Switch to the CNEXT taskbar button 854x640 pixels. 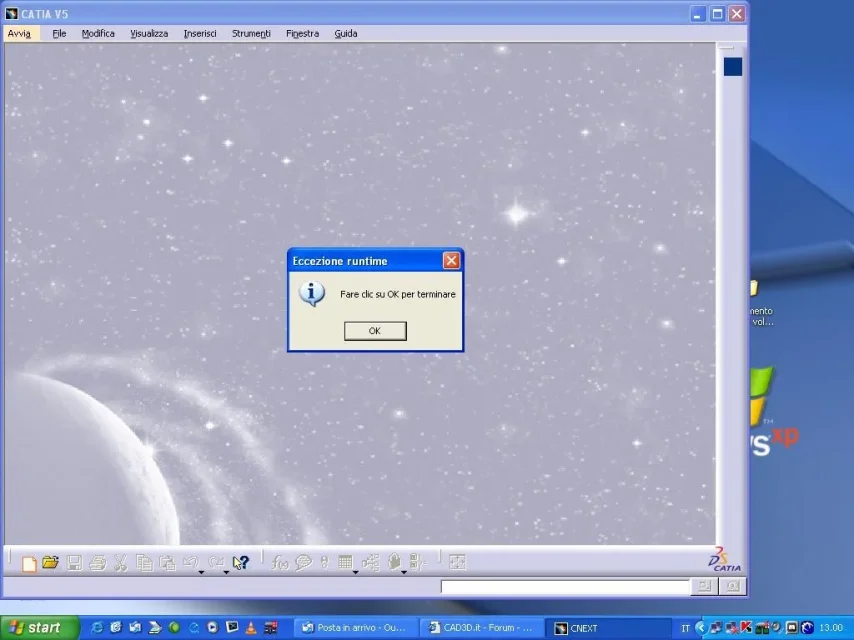click(607, 628)
